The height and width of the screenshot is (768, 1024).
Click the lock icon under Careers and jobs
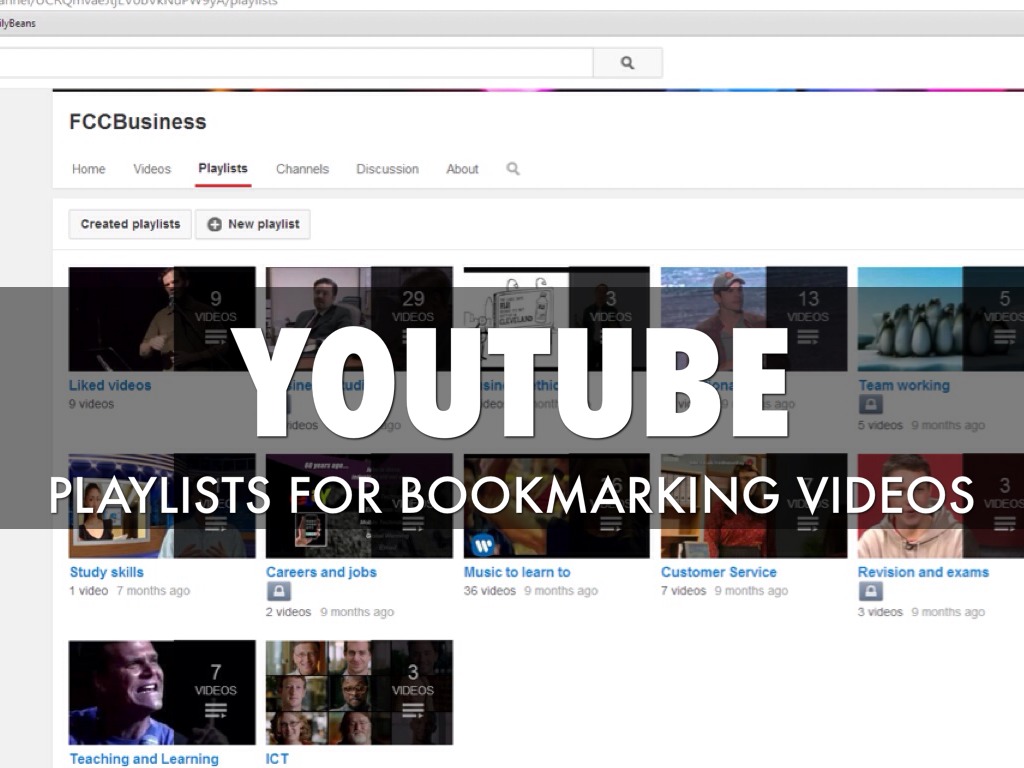tap(278, 592)
